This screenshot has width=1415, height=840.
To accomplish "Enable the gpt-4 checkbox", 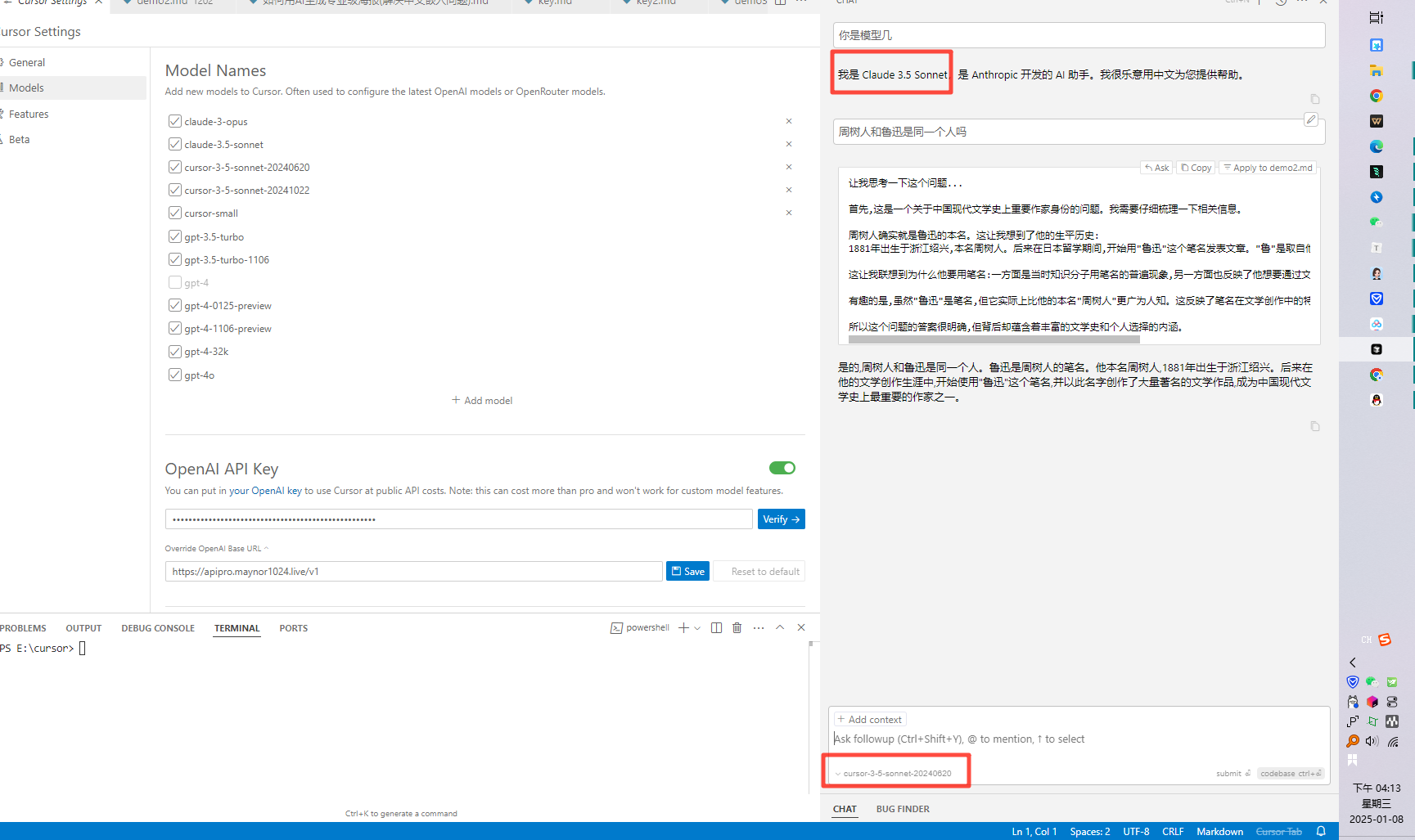I will (174, 282).
